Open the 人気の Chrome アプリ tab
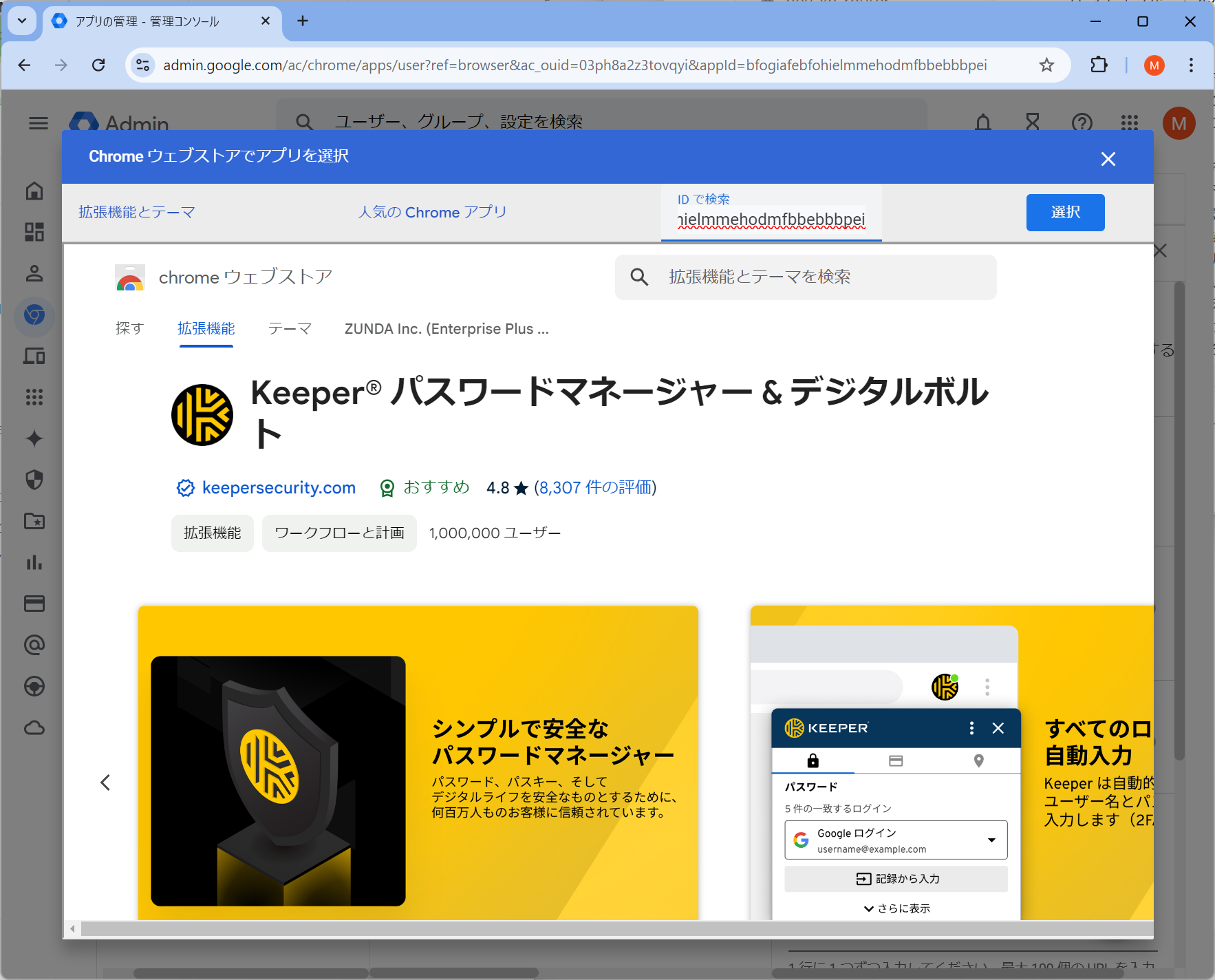1215x980 pixels. [432, 212]
